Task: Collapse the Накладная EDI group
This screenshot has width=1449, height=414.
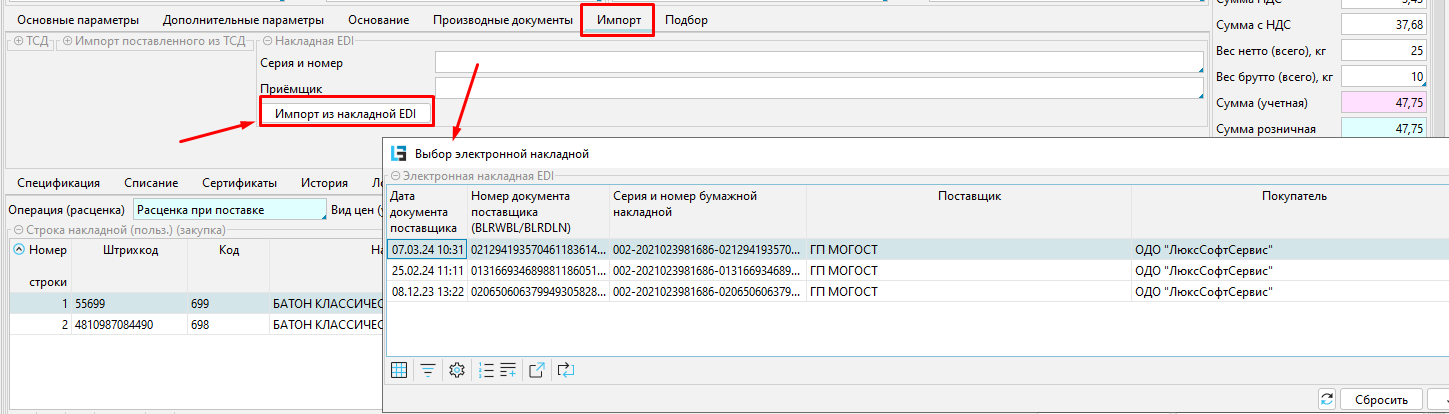Action: tap(267, 41)
